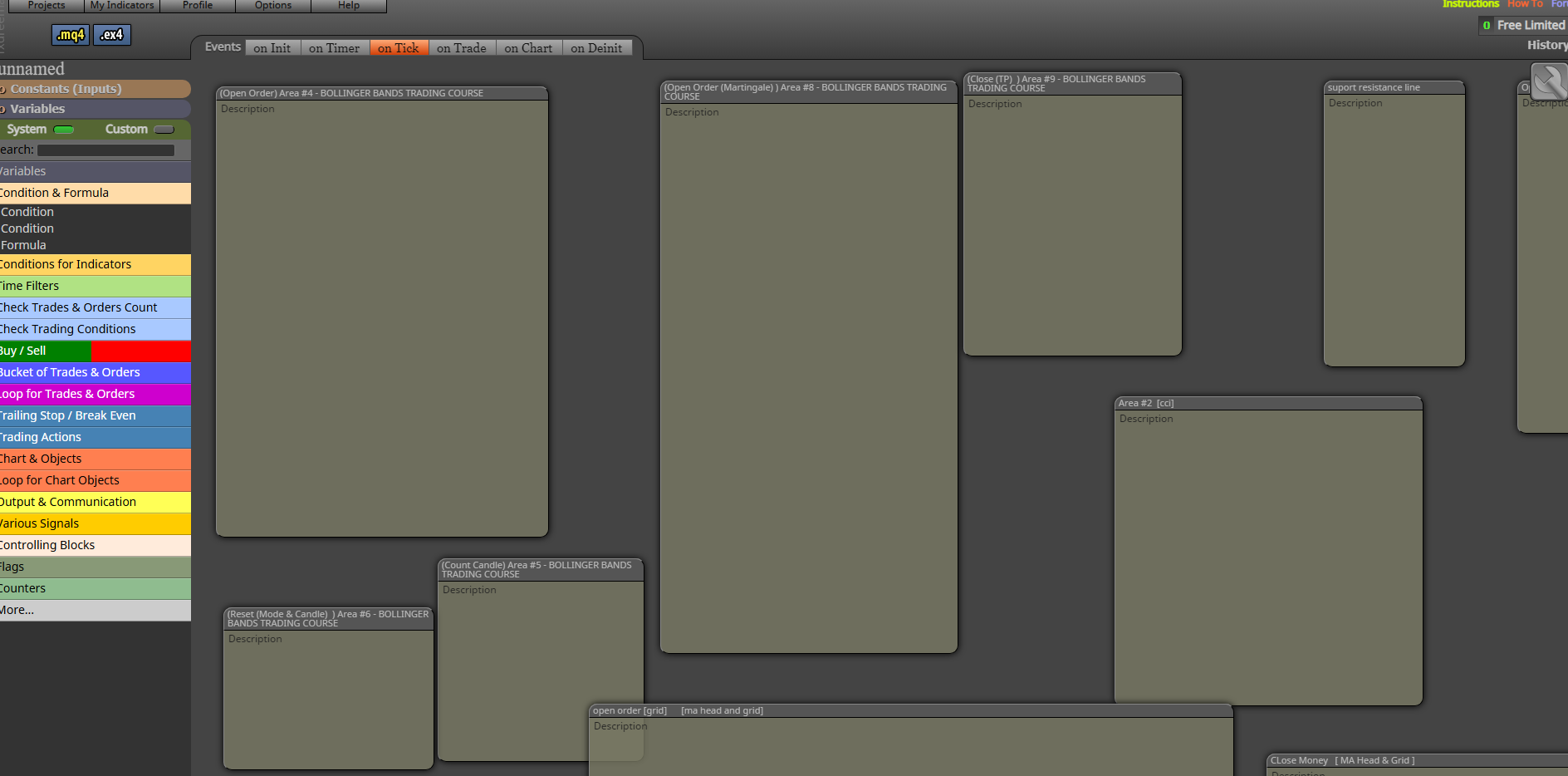Select CLose Money [MA Head & Grid] title
The image size is (1568, 776).
tap(1417, 760)
